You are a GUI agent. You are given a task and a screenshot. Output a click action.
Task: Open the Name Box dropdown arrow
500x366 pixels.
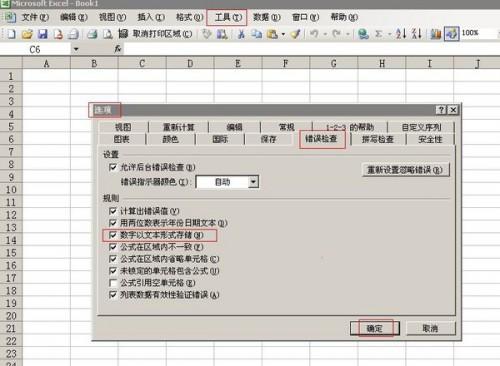click(76, 49)
